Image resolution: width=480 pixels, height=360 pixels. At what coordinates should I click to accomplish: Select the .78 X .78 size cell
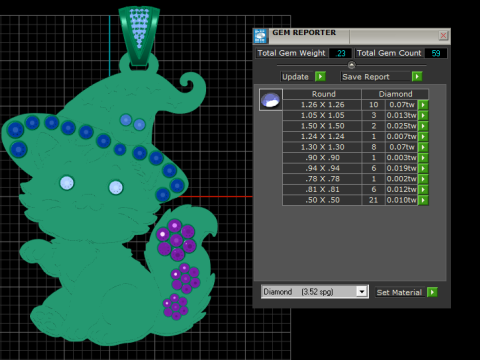[322, 179]
